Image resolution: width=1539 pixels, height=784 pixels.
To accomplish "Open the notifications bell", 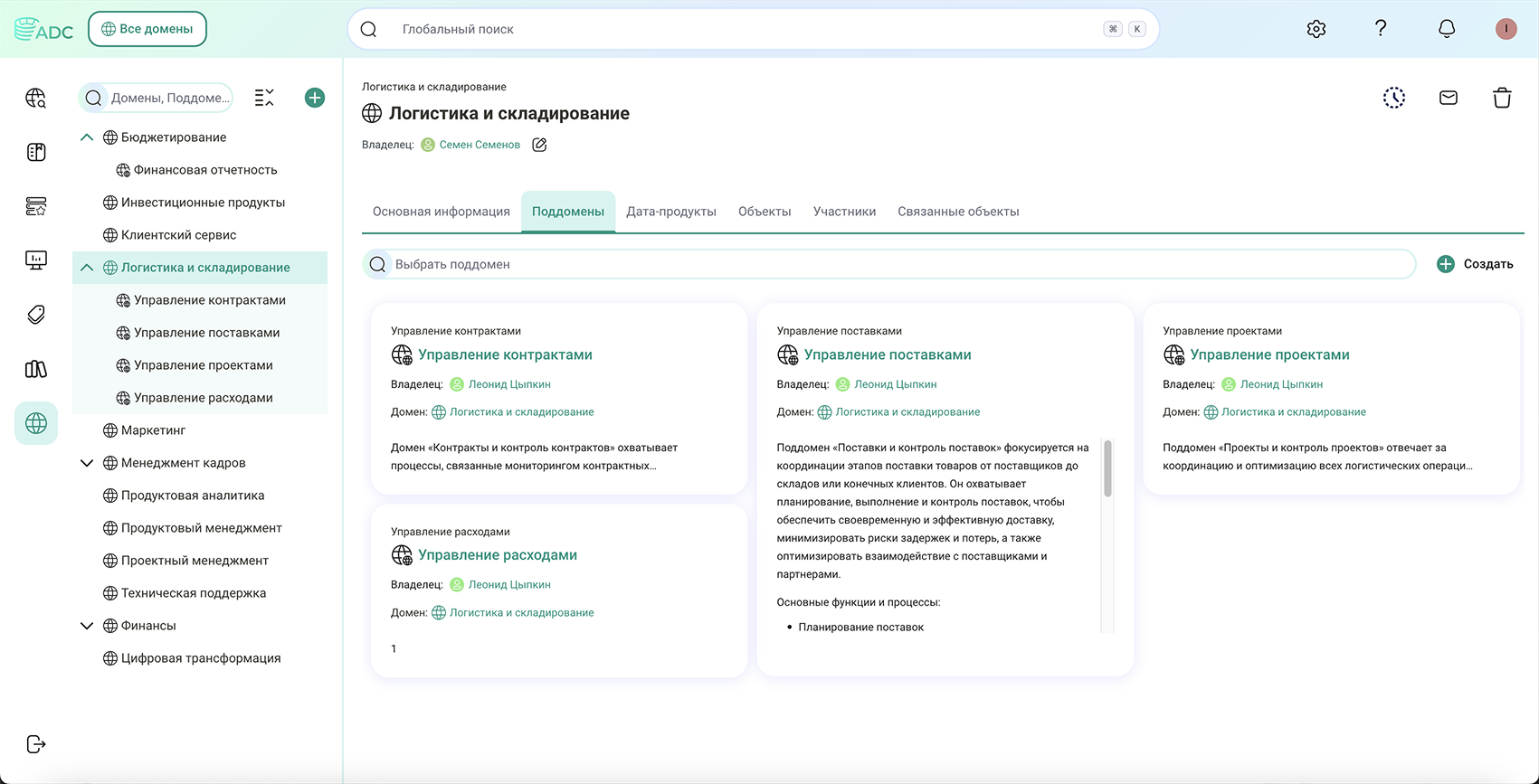I will (1447, 29).
